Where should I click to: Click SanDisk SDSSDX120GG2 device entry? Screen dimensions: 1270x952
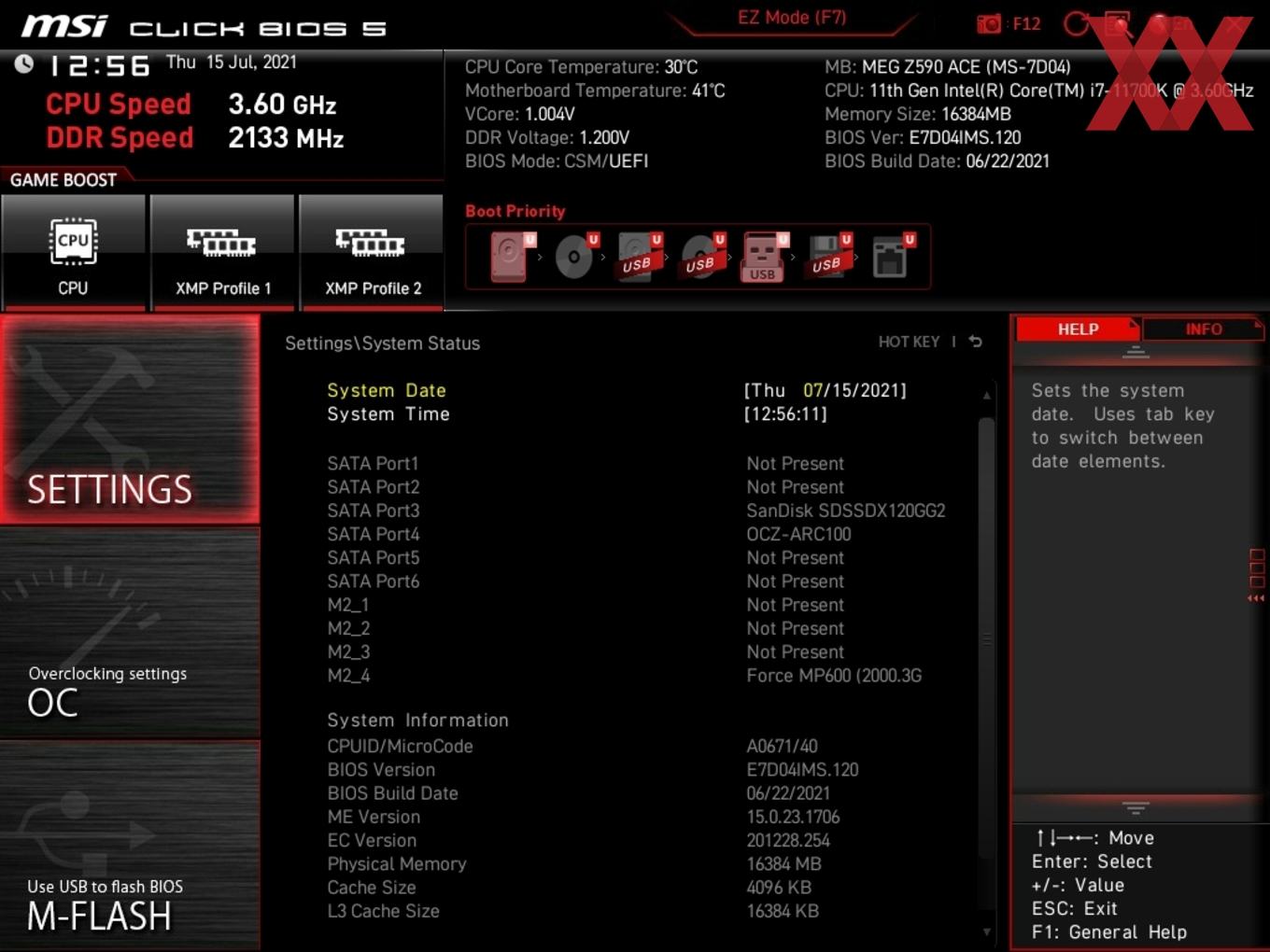846,511
